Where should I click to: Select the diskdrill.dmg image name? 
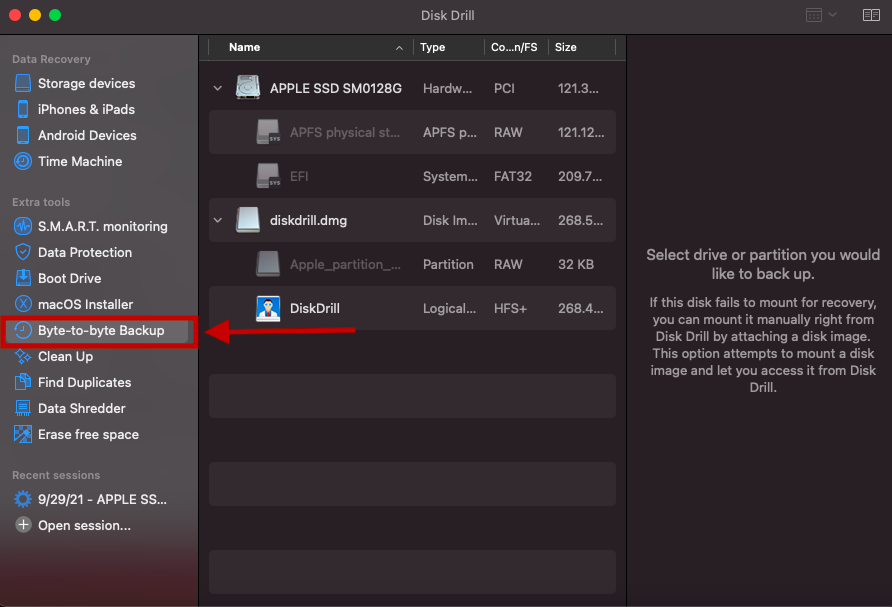[308, 220]
